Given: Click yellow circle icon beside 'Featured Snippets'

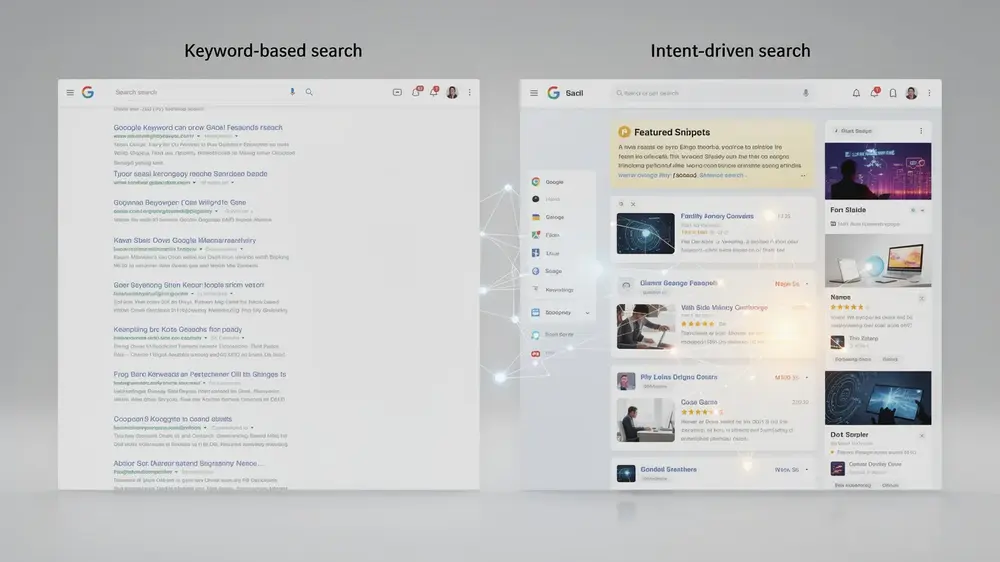Looking at the screenshot, I should click(624, 132).
